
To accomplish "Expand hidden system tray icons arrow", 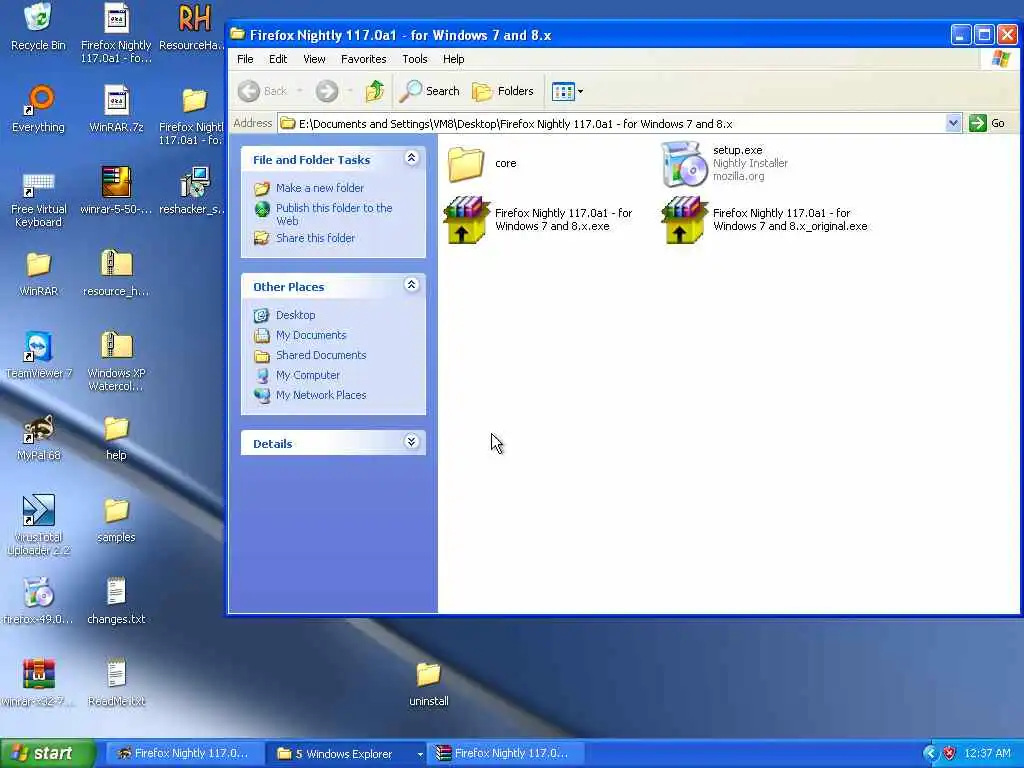I will click(929, 754).
